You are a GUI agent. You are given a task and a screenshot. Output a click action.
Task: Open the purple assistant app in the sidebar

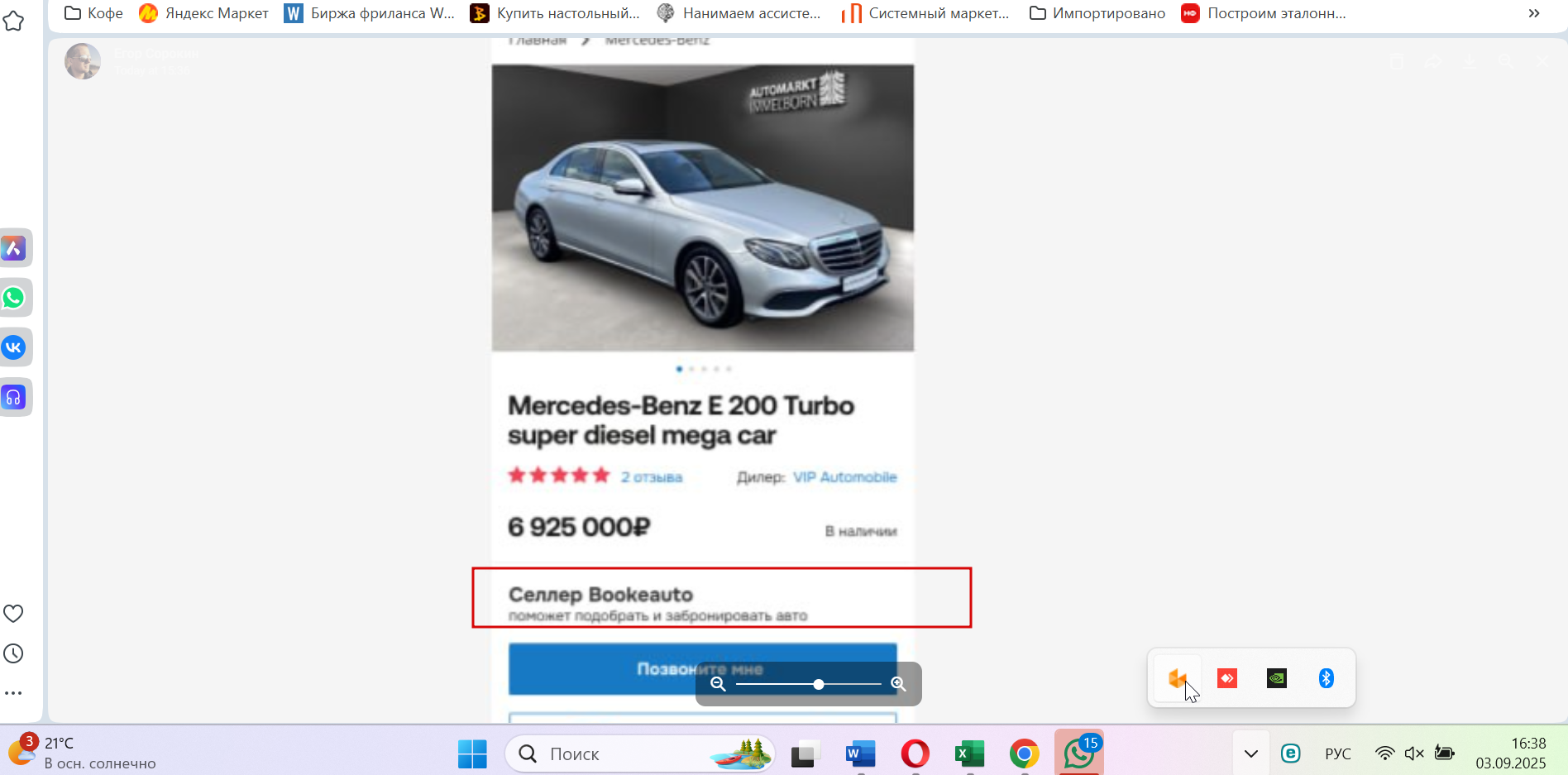coord(13,248)
